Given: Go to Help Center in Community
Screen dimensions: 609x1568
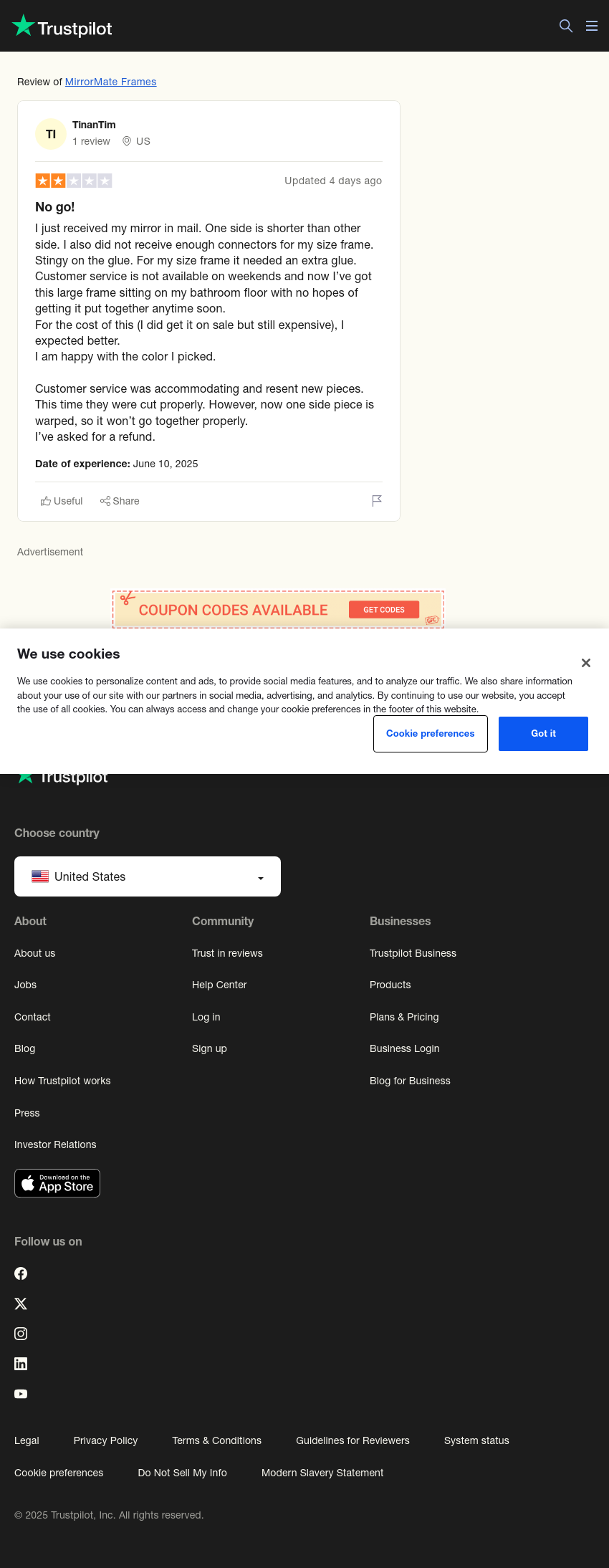Looking at the screenshot, I should click(x=219, y=985).
